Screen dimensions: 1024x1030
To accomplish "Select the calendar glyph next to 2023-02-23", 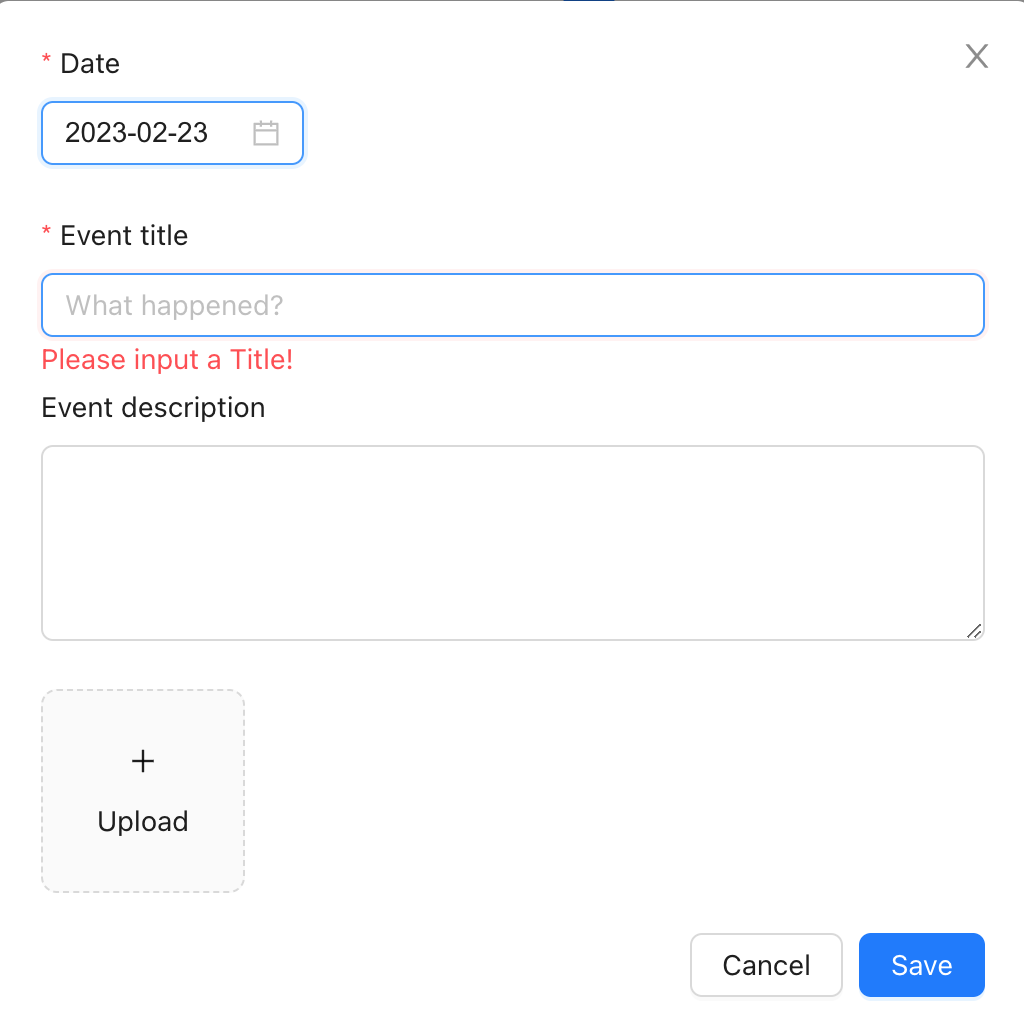I will coord(265,132).
